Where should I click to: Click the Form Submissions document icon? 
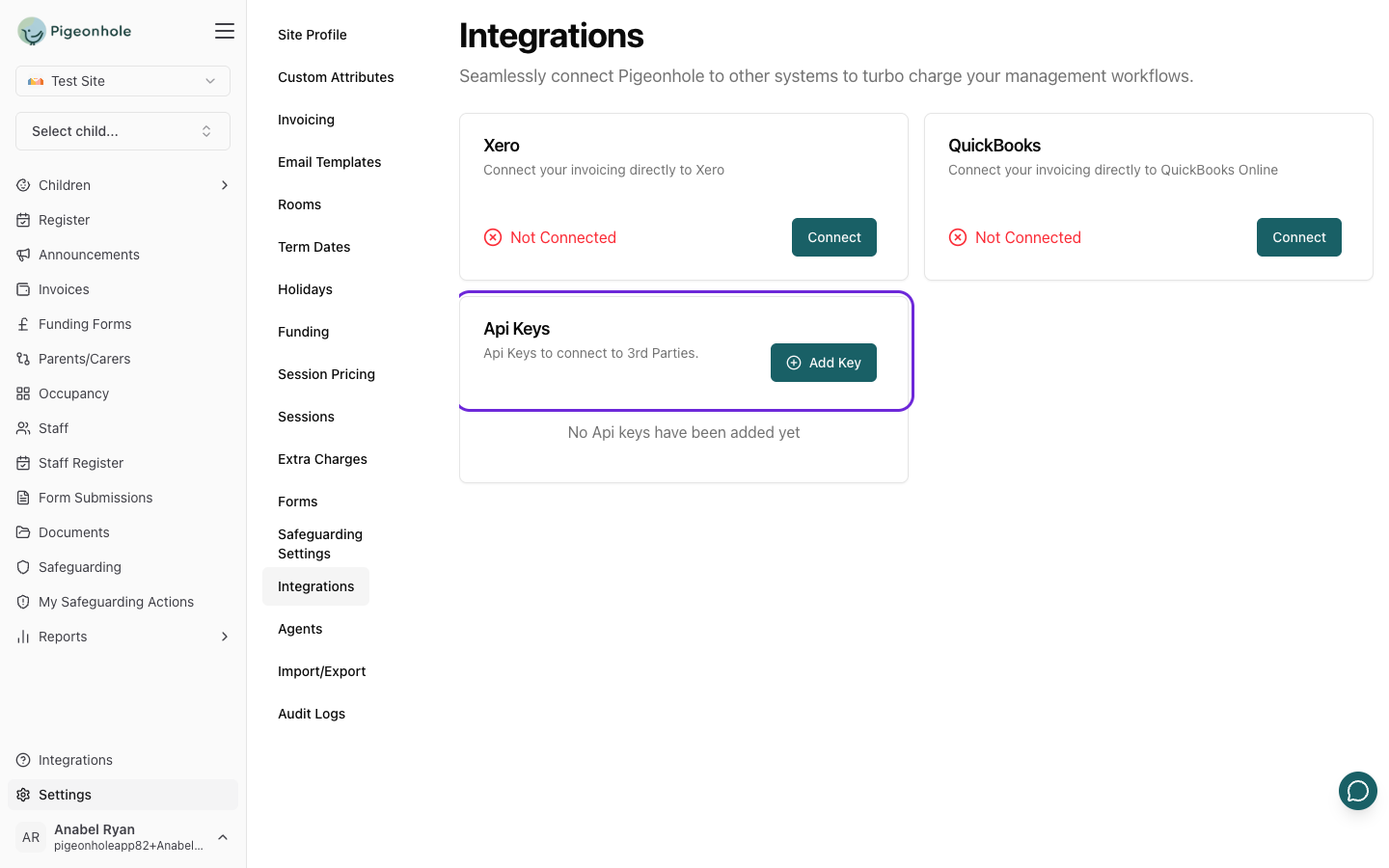23,498
